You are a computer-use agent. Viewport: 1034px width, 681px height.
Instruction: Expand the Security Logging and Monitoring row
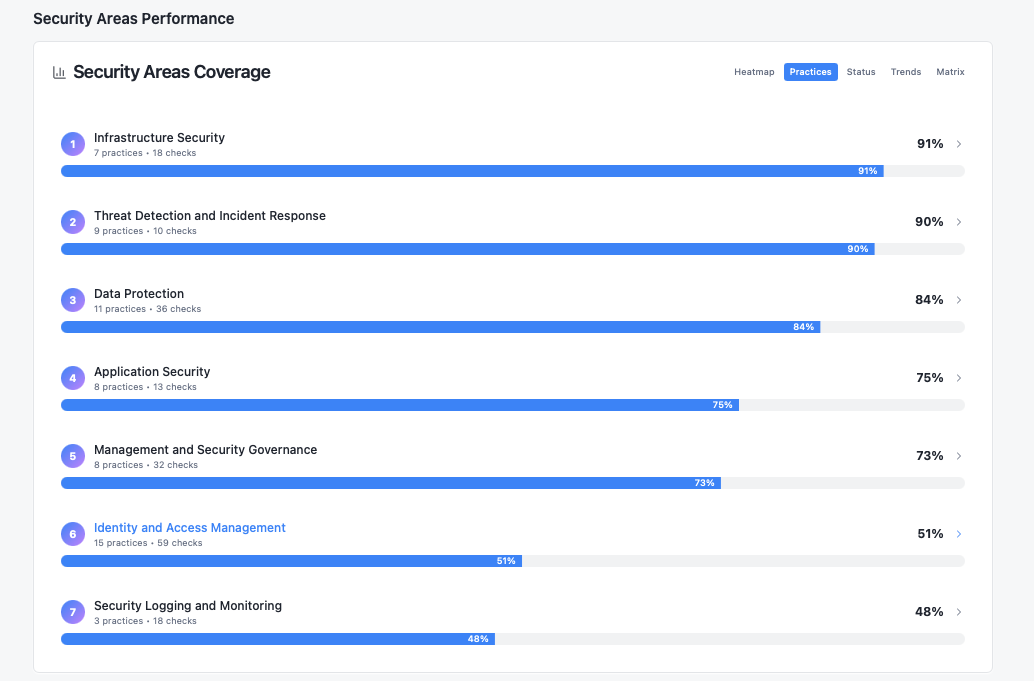[958, 611]
